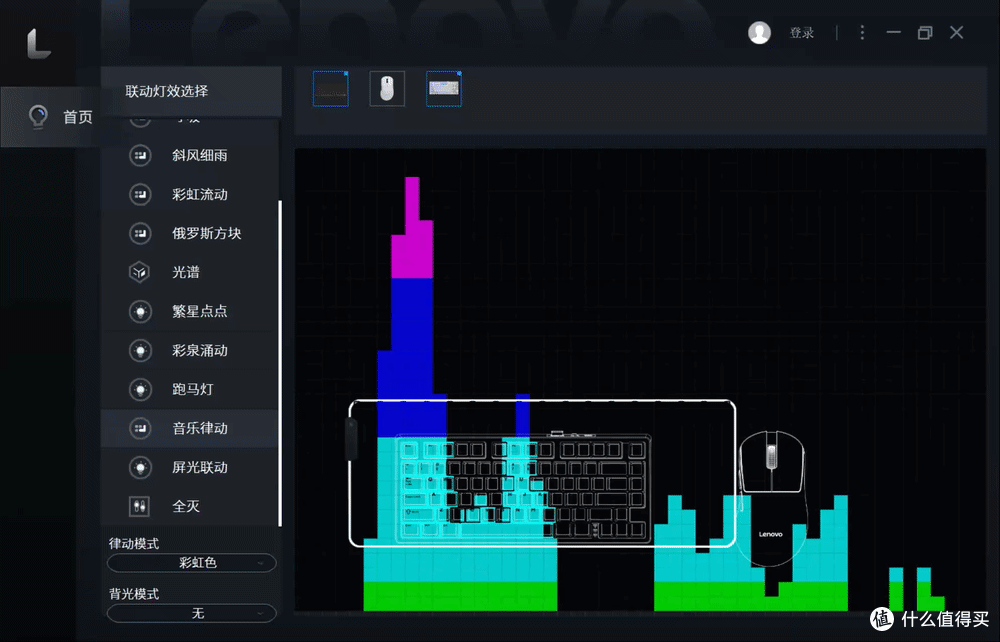Viewport: 1000px width, 642px height.
Task: Minimize the Lenovo lighting window
Action: [x=893, y=33]
